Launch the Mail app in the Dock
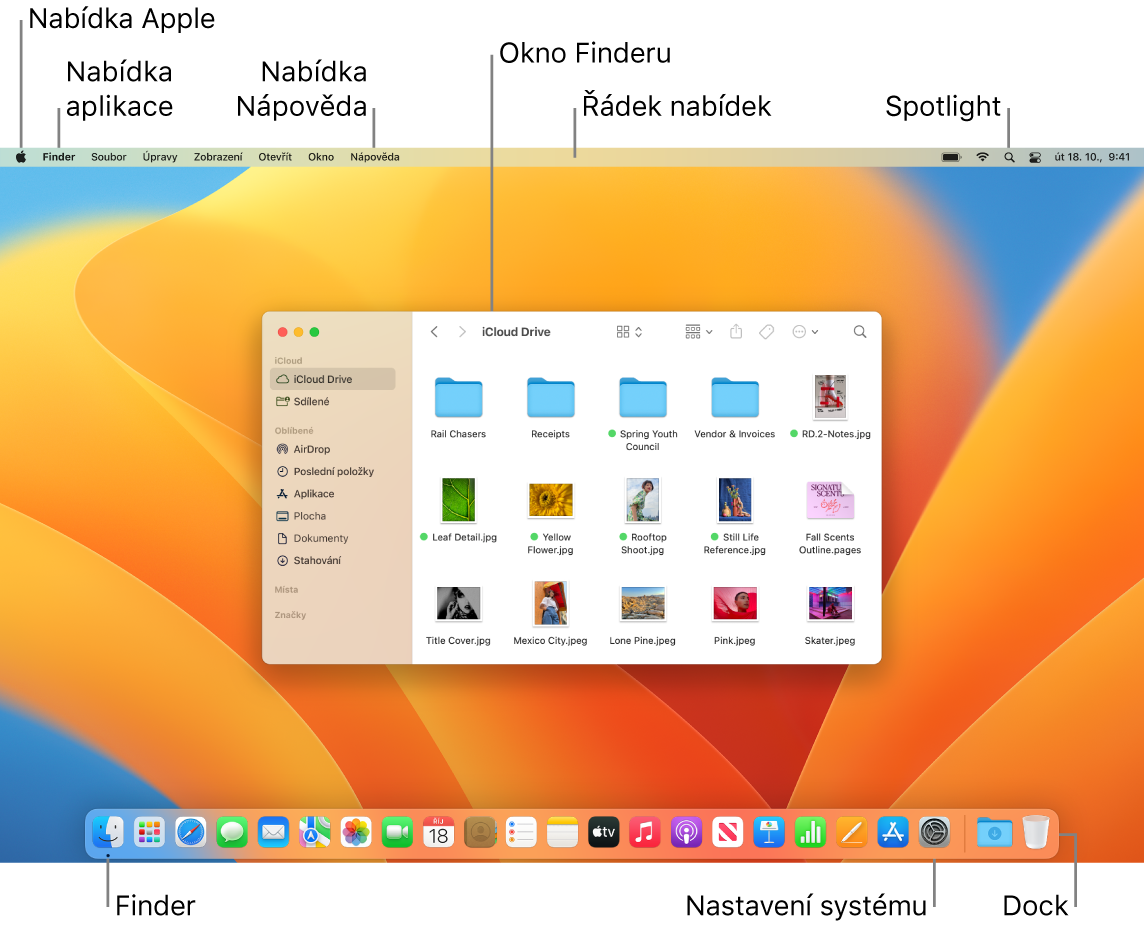 273,832
